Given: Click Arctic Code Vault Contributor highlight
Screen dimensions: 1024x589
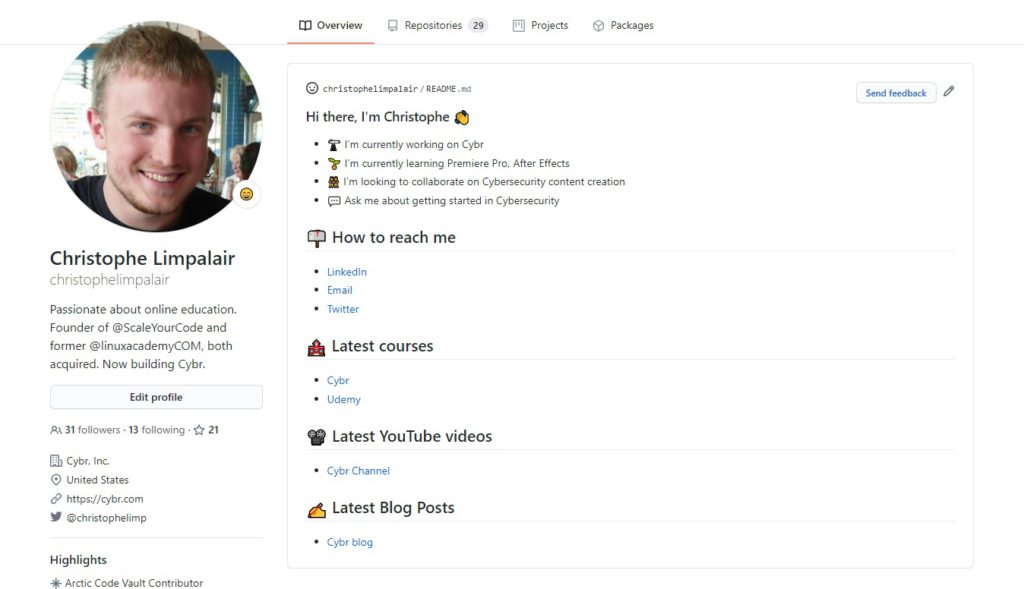Looking at the screenshot, I should [134, 582].
